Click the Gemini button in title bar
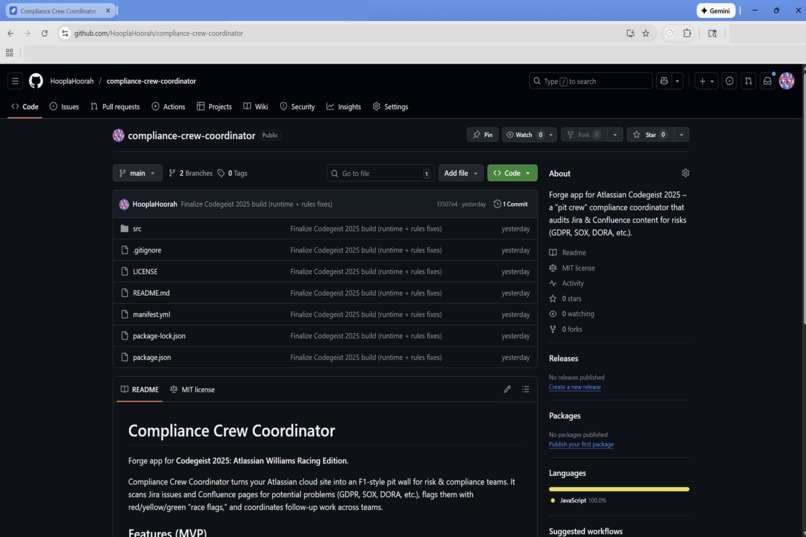 coord(716,11)
